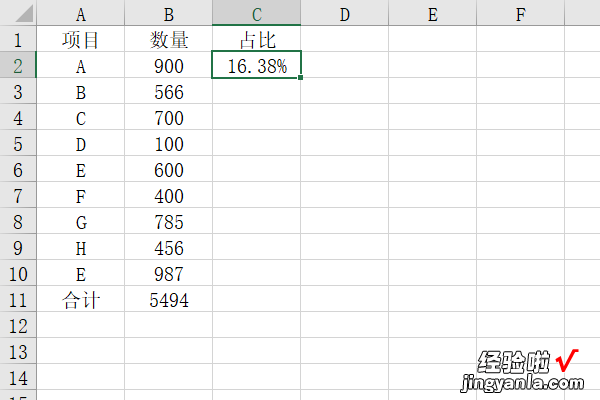
Task: Select row 9 header
Action: [x=18, y=247]
